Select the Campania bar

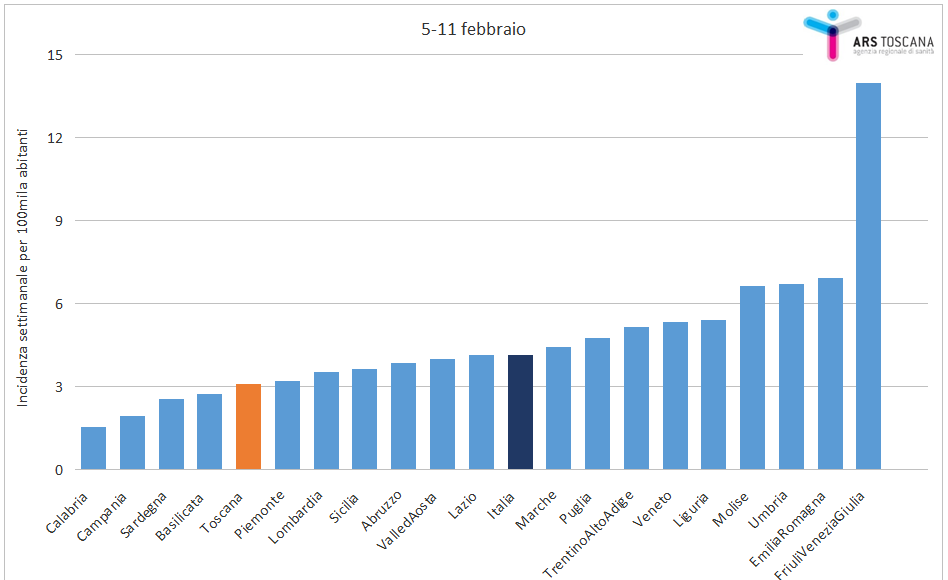(x=132, y=443)
